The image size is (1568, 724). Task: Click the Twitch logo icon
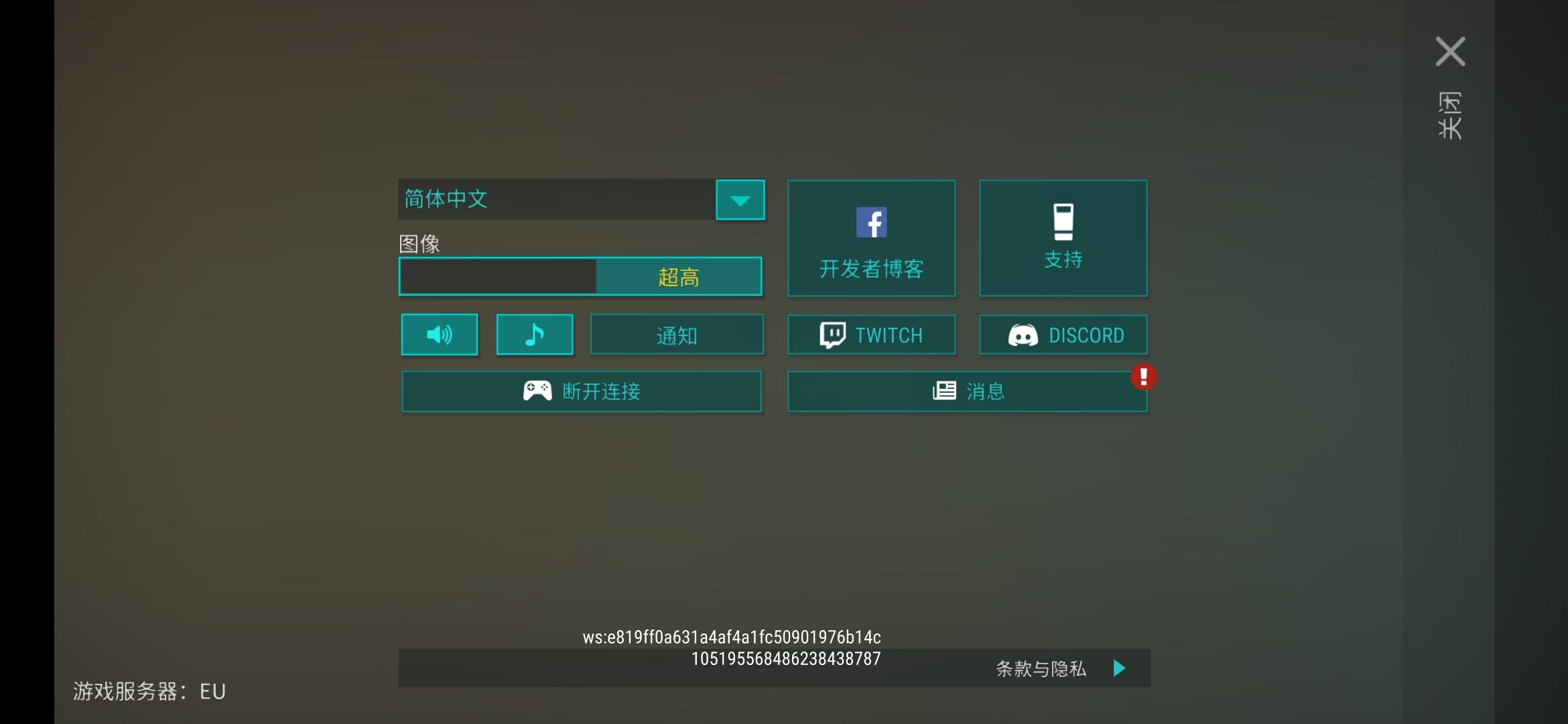[x=833, y=335]
